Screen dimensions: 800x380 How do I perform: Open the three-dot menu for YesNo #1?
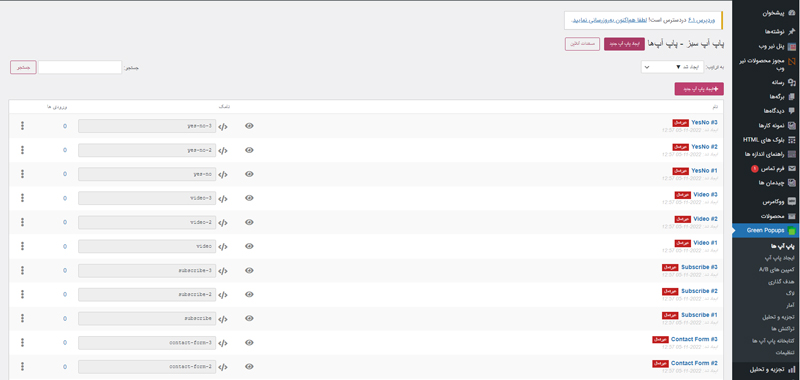click(22, 174)
